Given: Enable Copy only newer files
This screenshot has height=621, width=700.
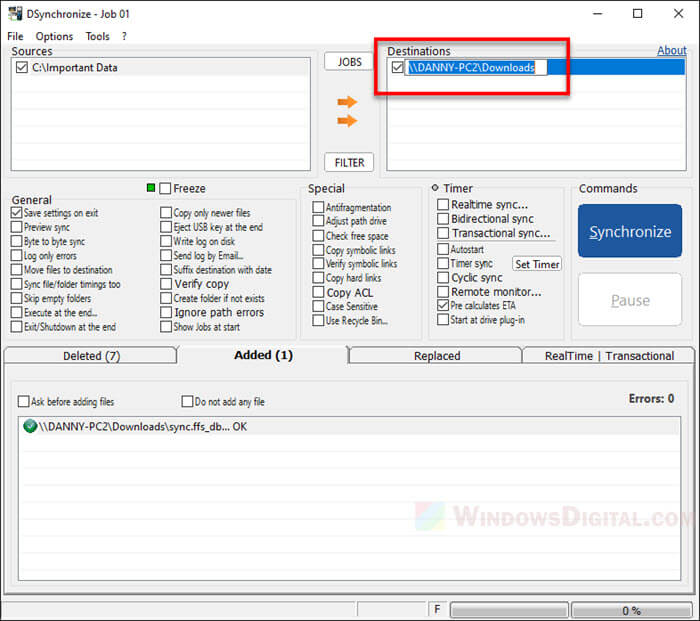Looking at the screenshot, I should tap(166, 213).
